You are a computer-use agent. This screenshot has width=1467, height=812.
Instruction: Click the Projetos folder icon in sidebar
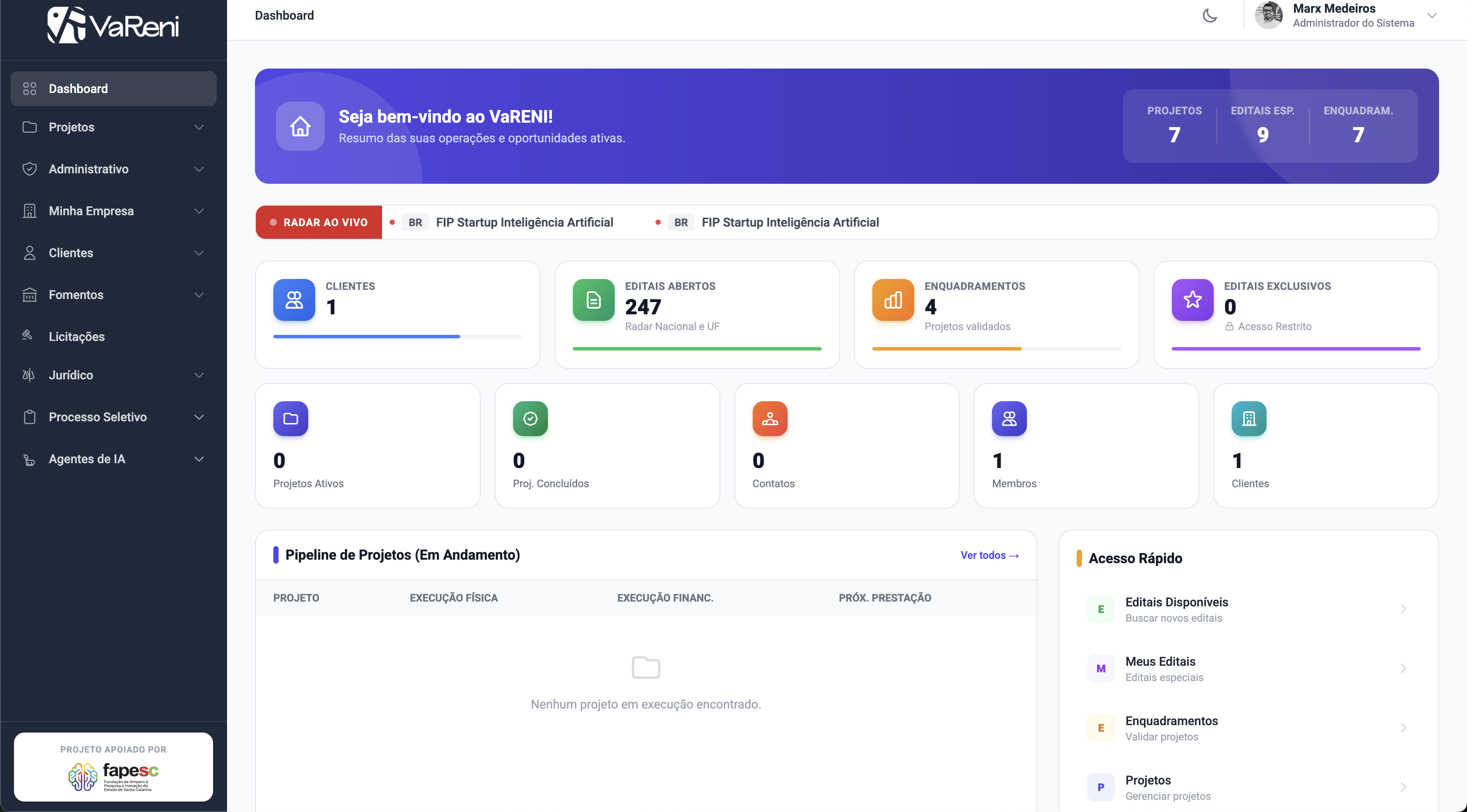pyautogui.click(x=30, y=127)
